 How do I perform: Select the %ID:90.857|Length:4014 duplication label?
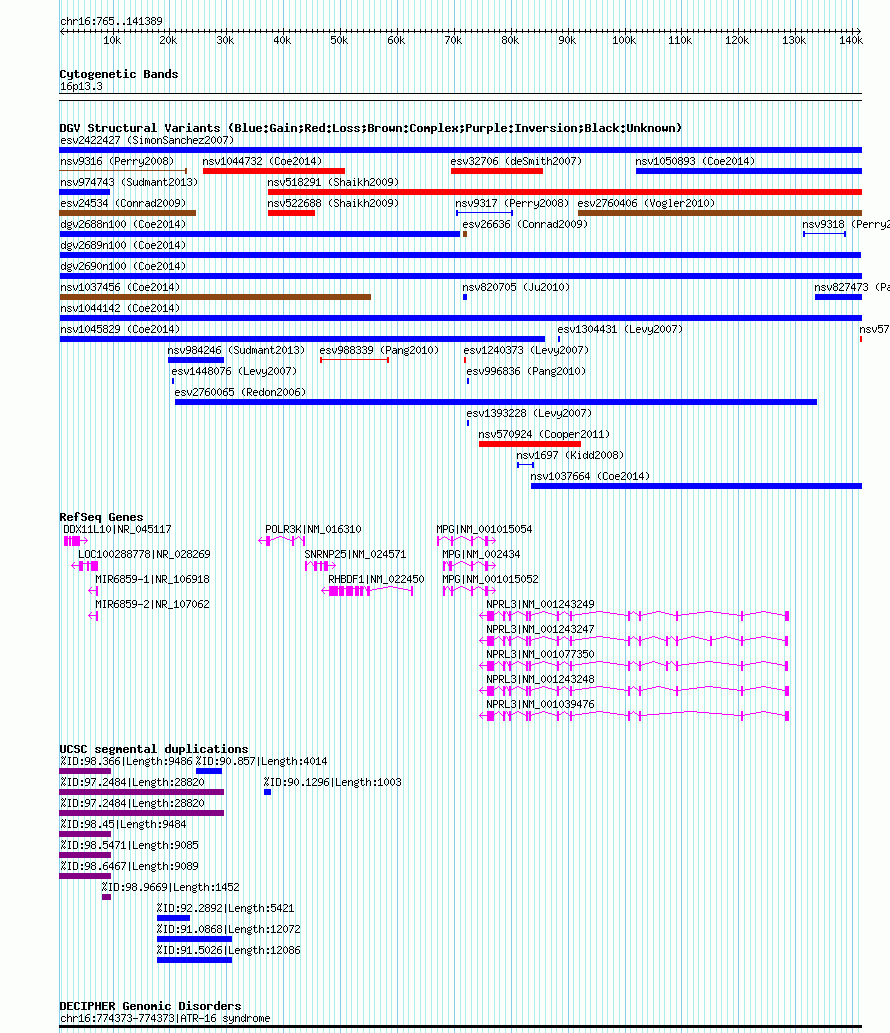point(262,762)
